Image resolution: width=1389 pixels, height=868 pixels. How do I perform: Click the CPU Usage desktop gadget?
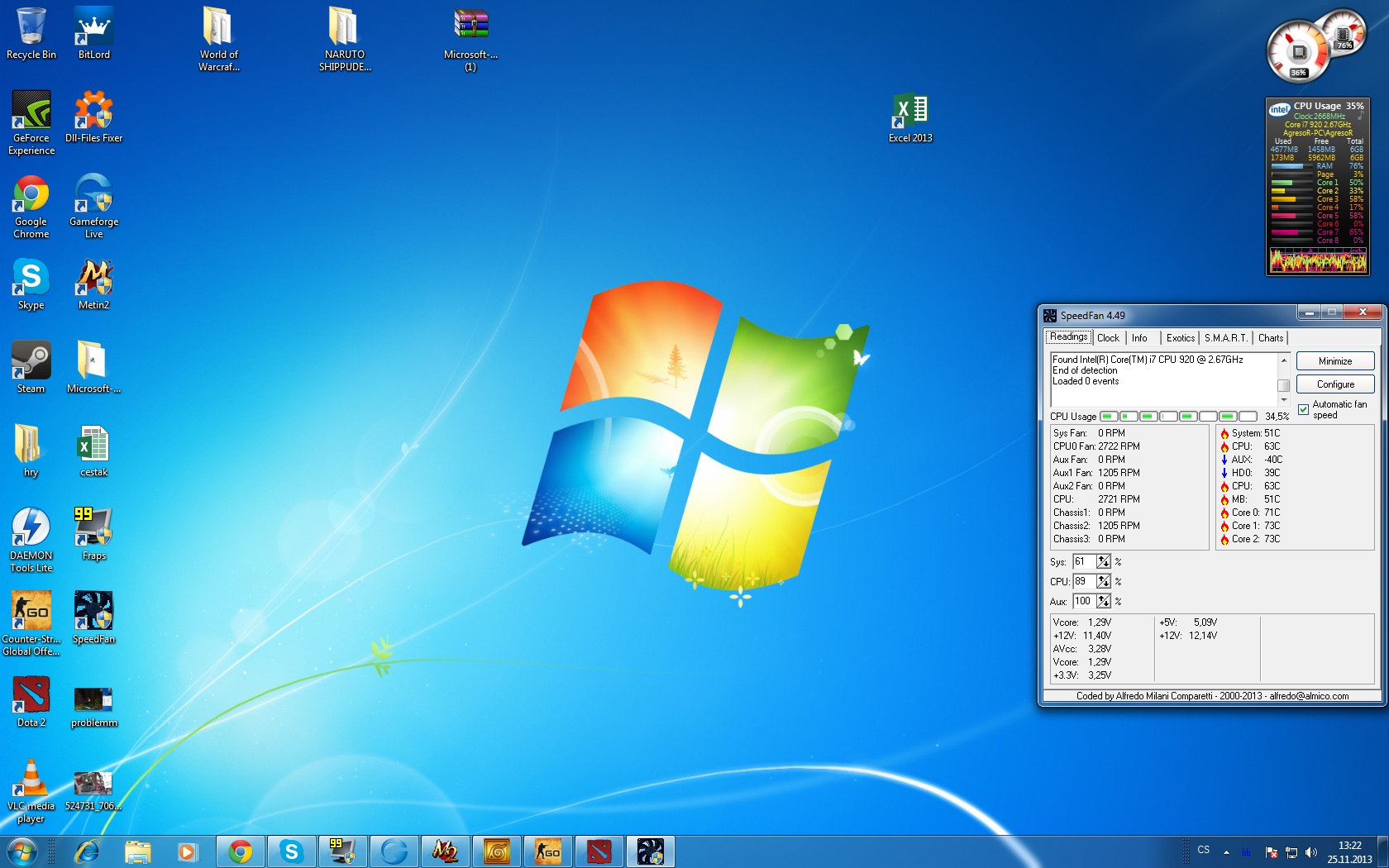tap(1318, 187)
